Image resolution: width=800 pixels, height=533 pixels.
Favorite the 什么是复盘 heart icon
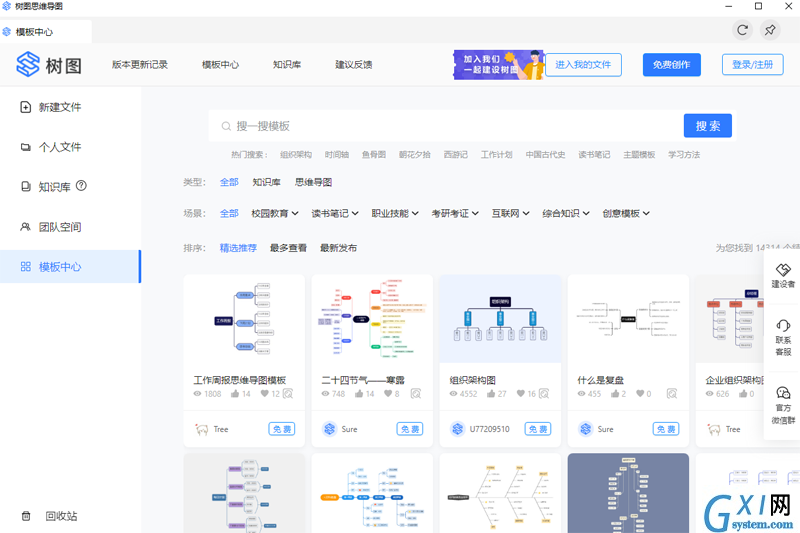pos(640,393)
